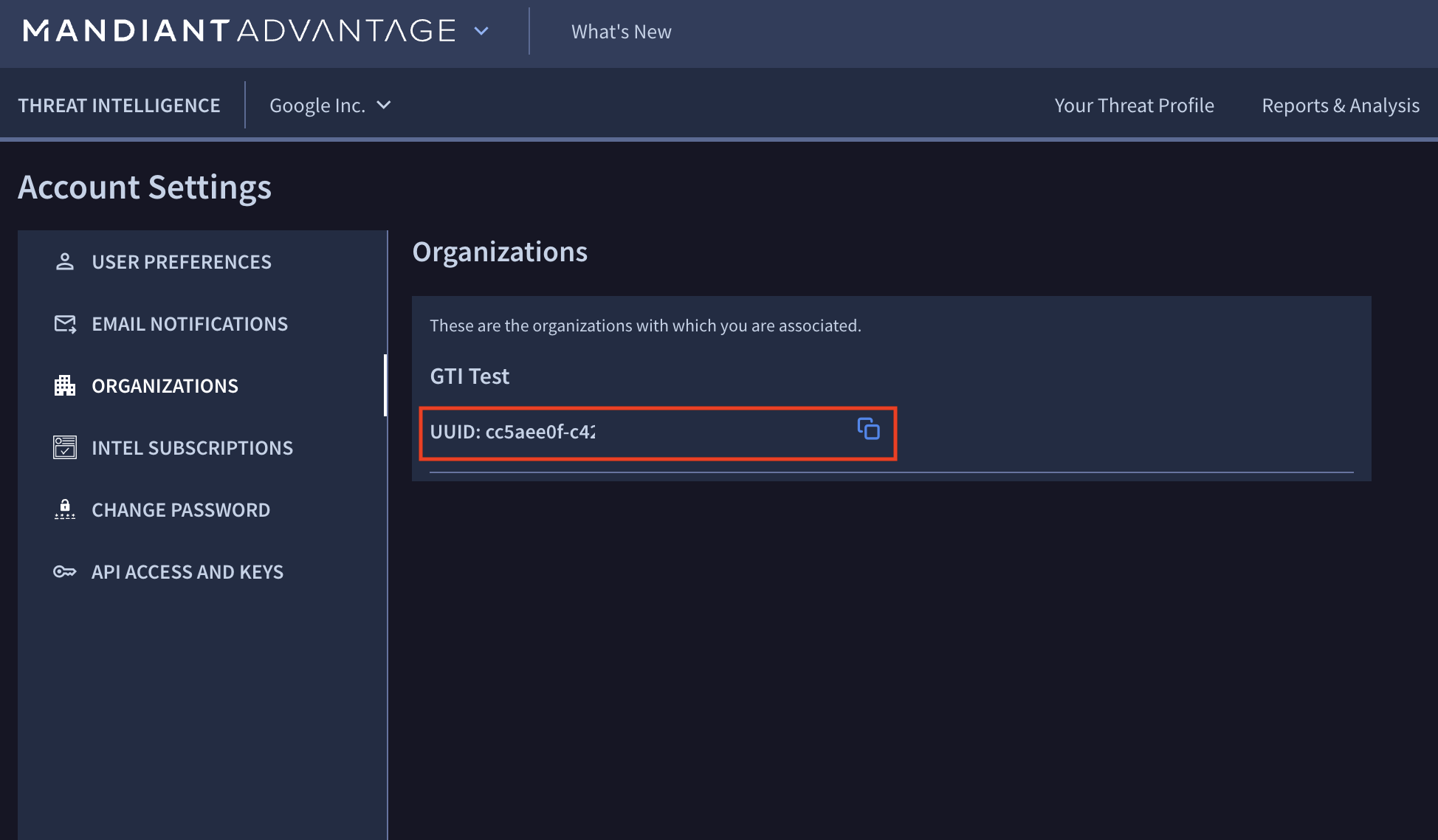Viewport: 1438px width, 840px height.
Task: Click the Change Password lock icon
Action: (65, 509)
